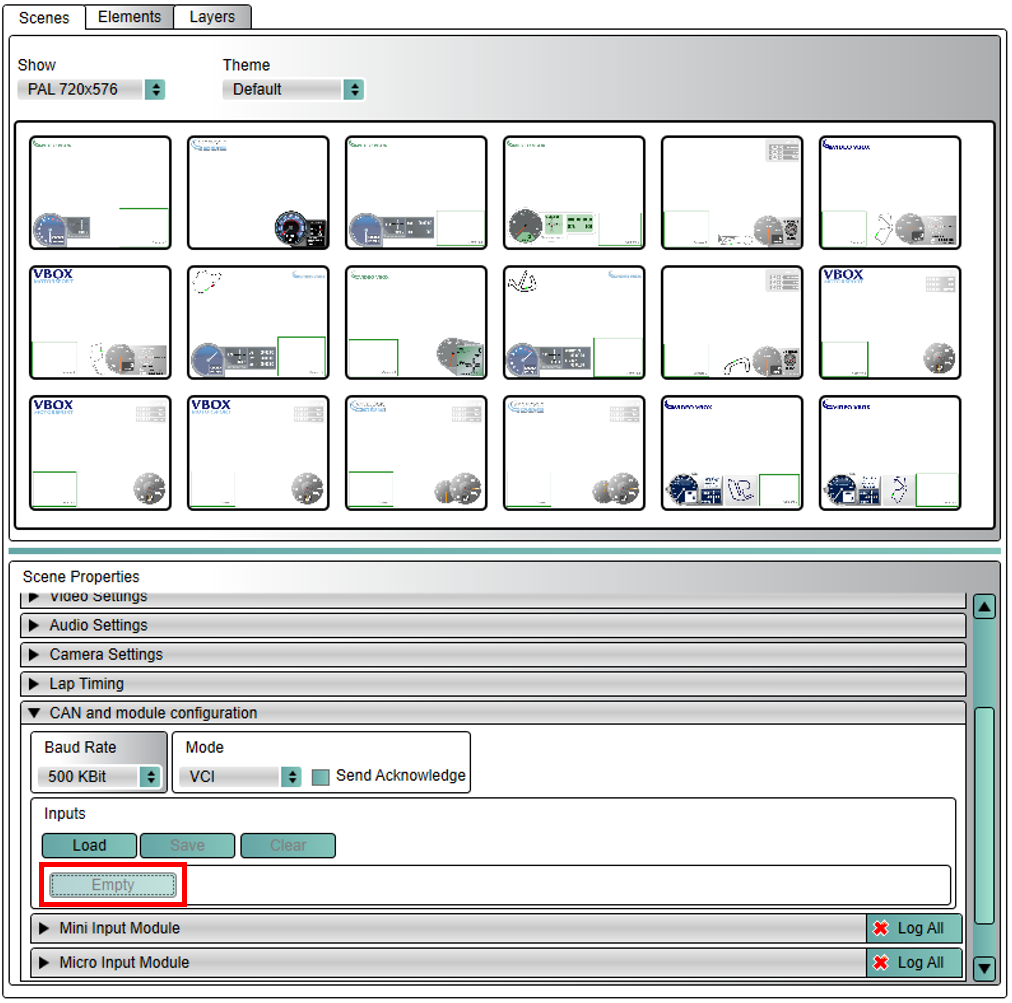Expand the Micro Input Module section
This screenshot has width=1012, height=1003.
pyautogui.click(x=448, y=962)
